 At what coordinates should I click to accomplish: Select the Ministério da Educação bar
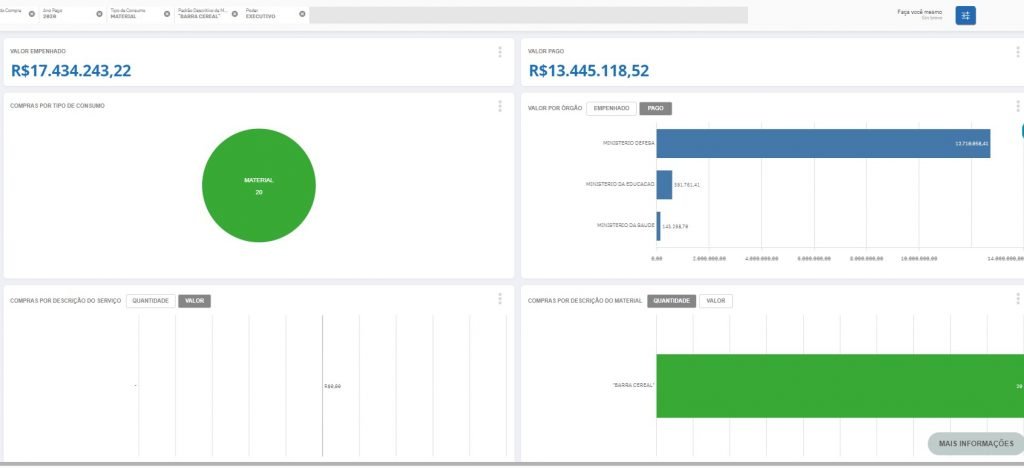664,185
